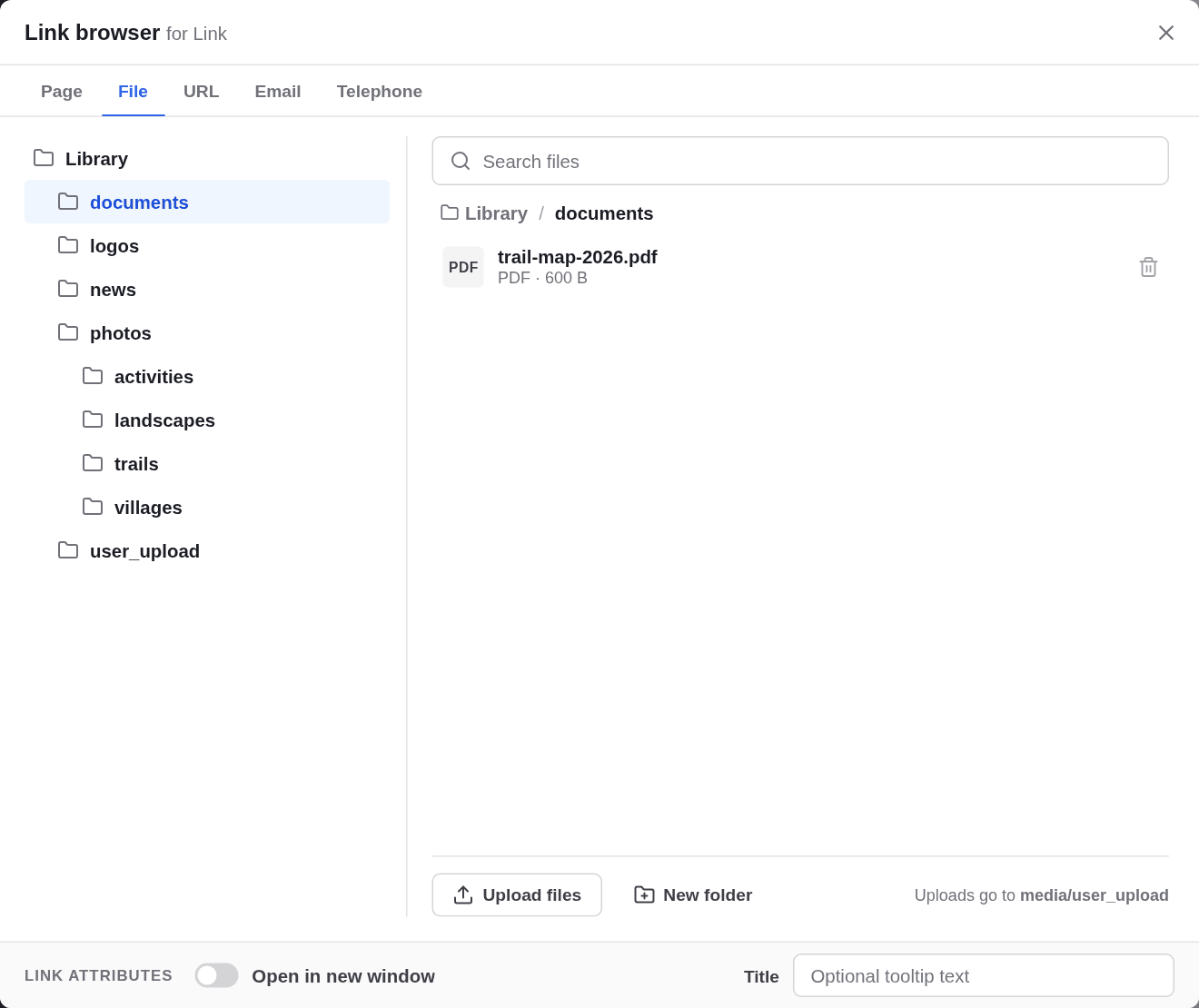Select the photos folder label
This screenshot has height=1008, width=1199.
pos(121,333)
